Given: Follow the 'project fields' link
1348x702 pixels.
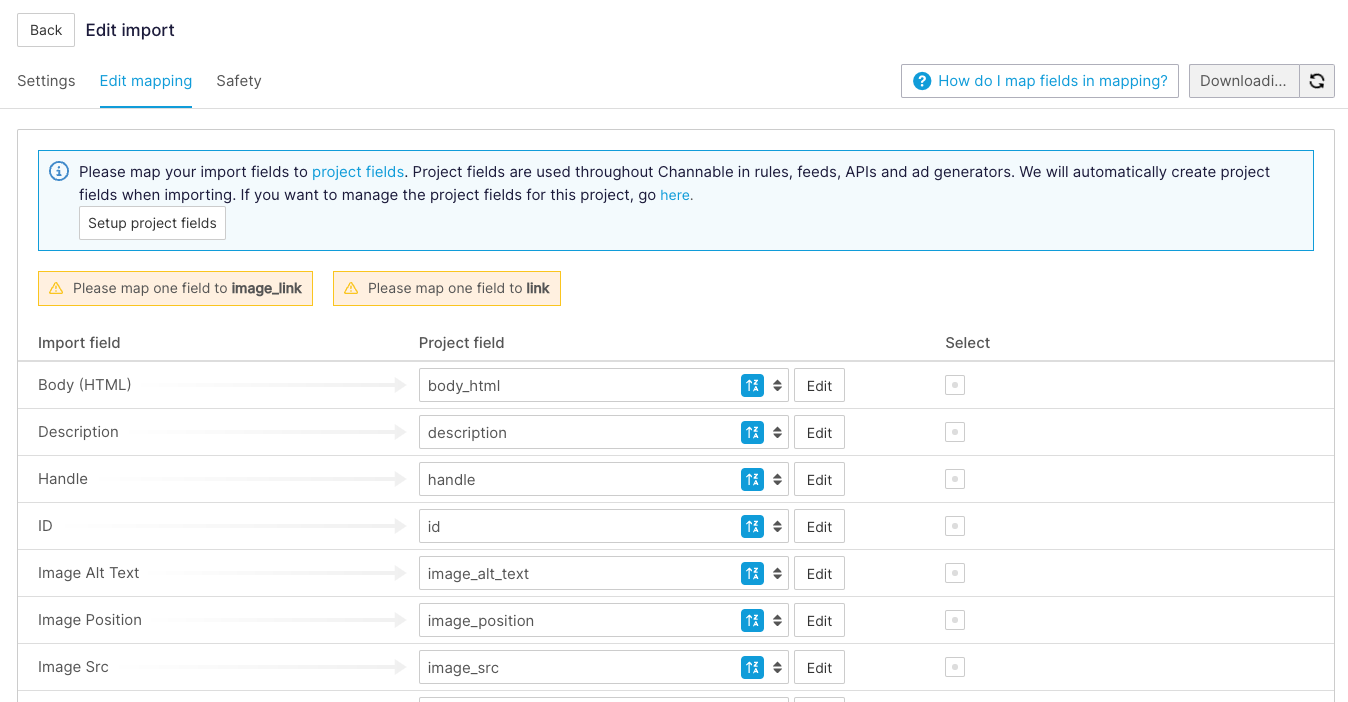Looking at the screenshot, I should pyautogui.click(x=358, y=172).
